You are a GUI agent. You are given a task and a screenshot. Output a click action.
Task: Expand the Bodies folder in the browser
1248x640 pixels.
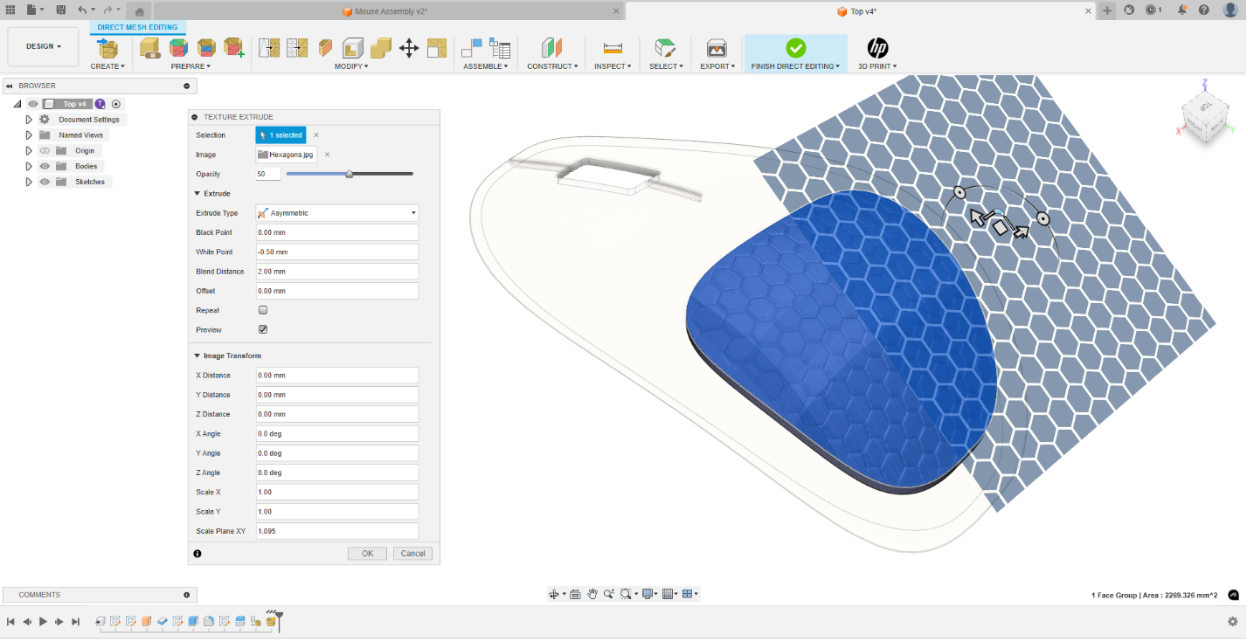pyautogui.click(x=29, y=166)
